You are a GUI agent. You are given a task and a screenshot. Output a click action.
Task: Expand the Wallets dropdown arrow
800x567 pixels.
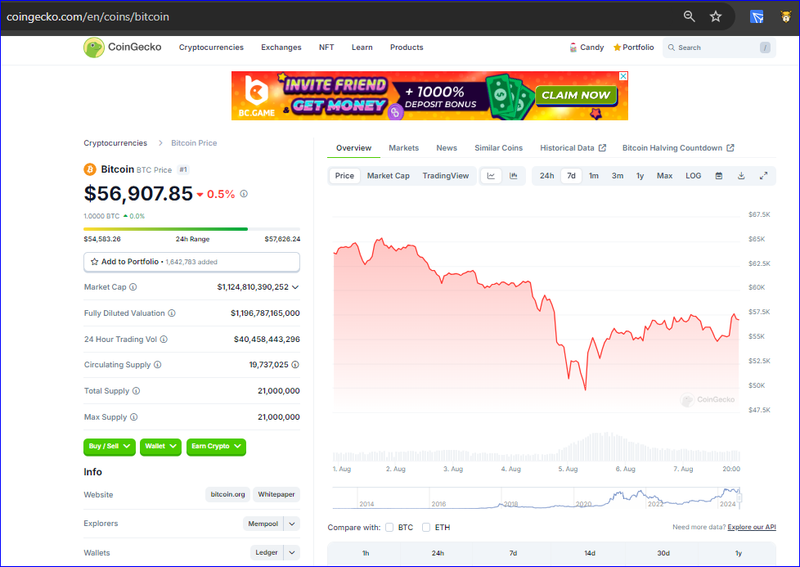[292, 553]
